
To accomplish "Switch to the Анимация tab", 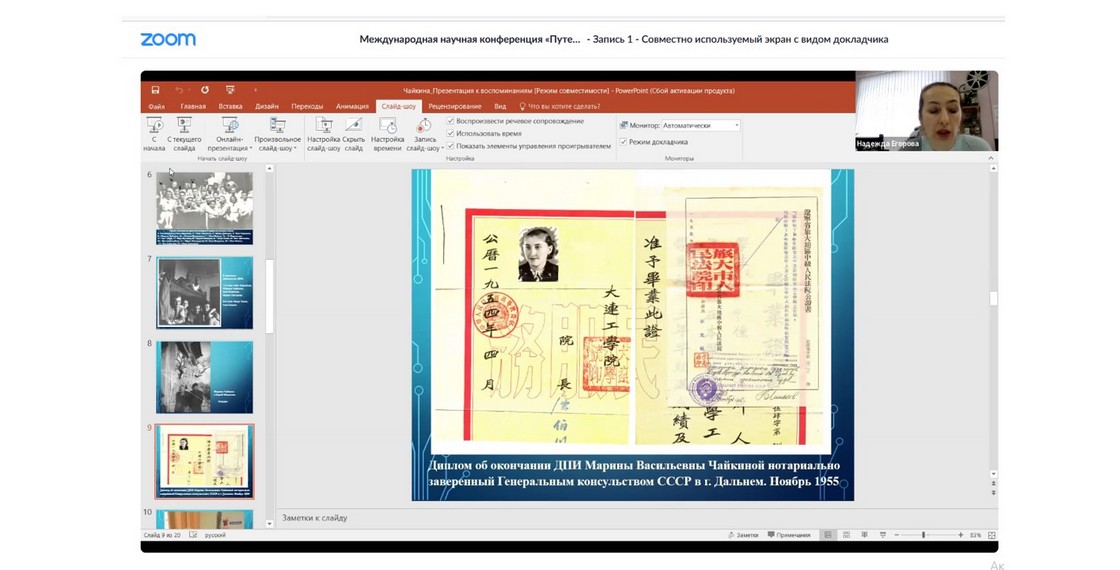I will pyautogui.click(x=352, y=106).
